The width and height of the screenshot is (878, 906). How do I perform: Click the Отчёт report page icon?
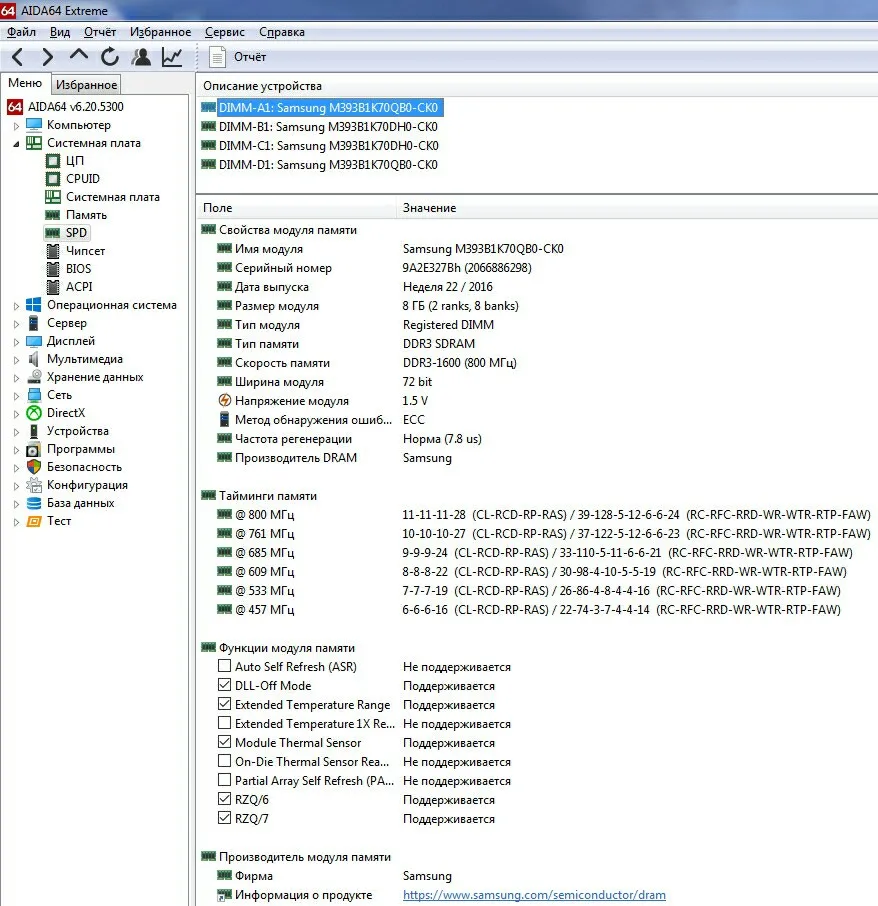[x=217, y=57]
